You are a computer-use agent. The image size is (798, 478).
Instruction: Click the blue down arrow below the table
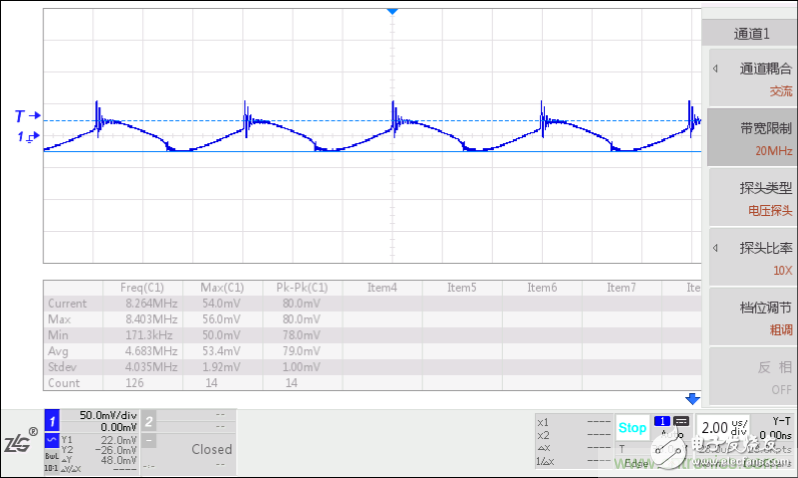[691, 398]
